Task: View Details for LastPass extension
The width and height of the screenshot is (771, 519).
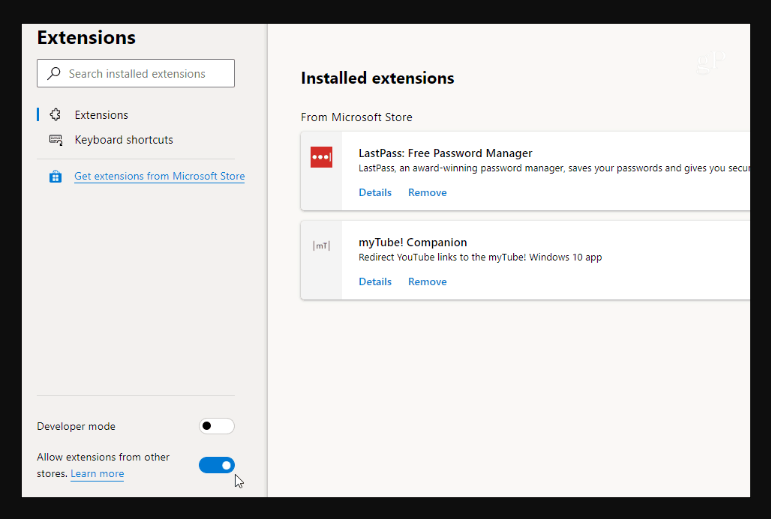Action: [375, 193]
